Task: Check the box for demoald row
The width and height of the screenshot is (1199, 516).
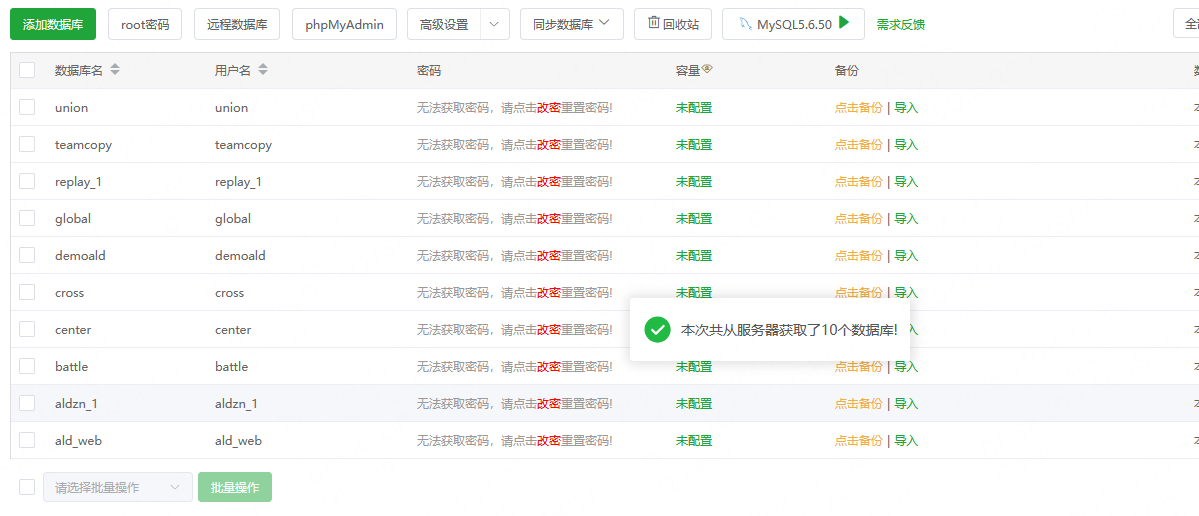Action: [x=28, y=255]
